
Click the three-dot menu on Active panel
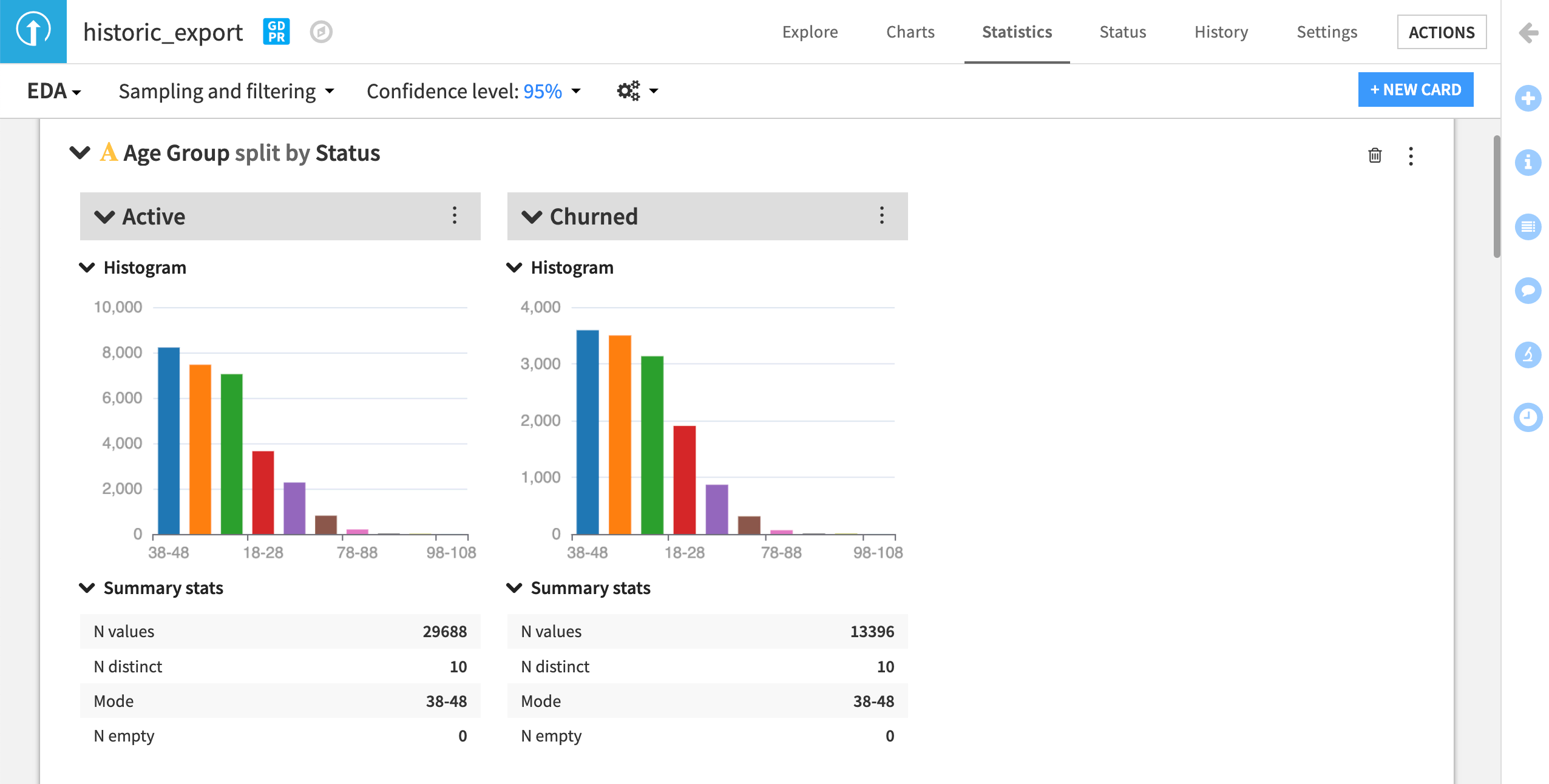(455, 215)
